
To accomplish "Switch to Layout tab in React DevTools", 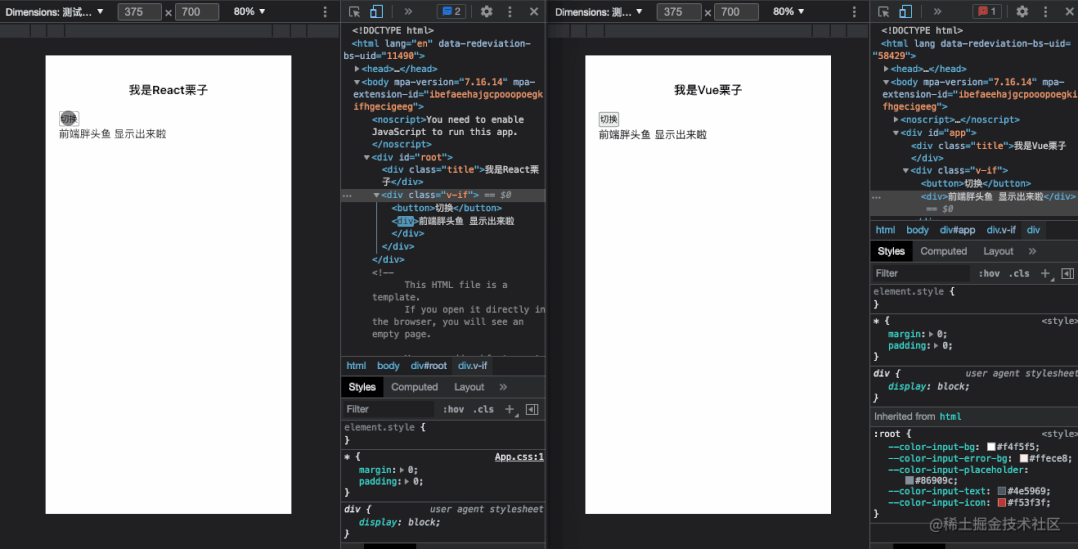I will (x=469, y=387).
